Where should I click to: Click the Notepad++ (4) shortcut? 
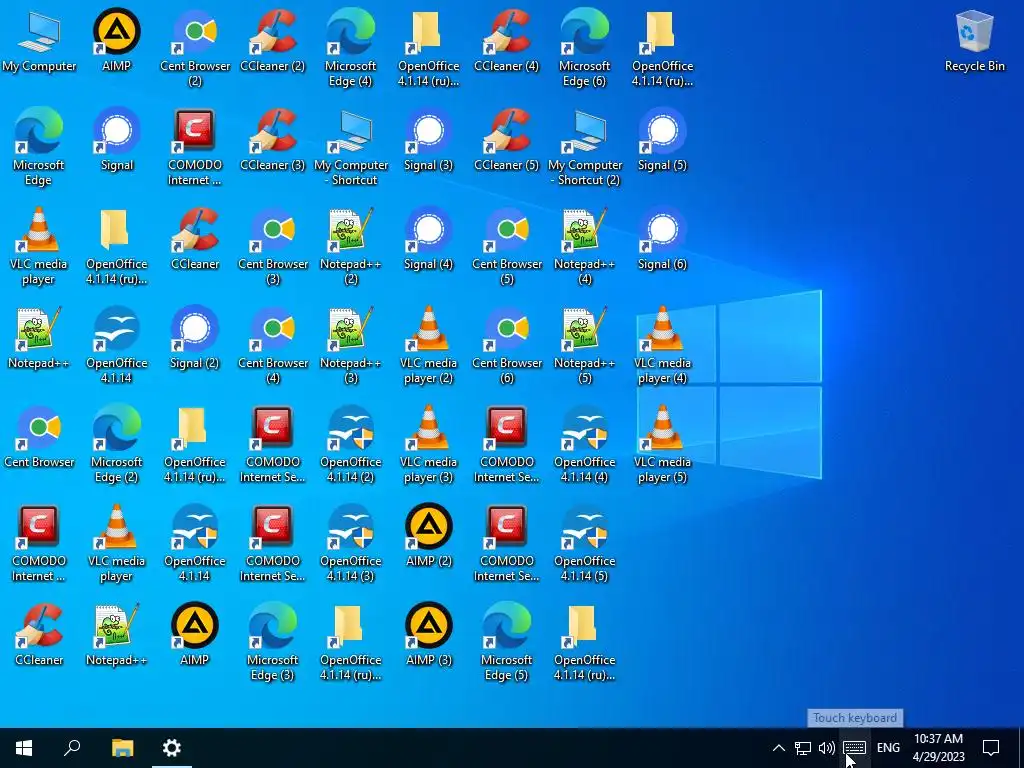pos(584,247)
